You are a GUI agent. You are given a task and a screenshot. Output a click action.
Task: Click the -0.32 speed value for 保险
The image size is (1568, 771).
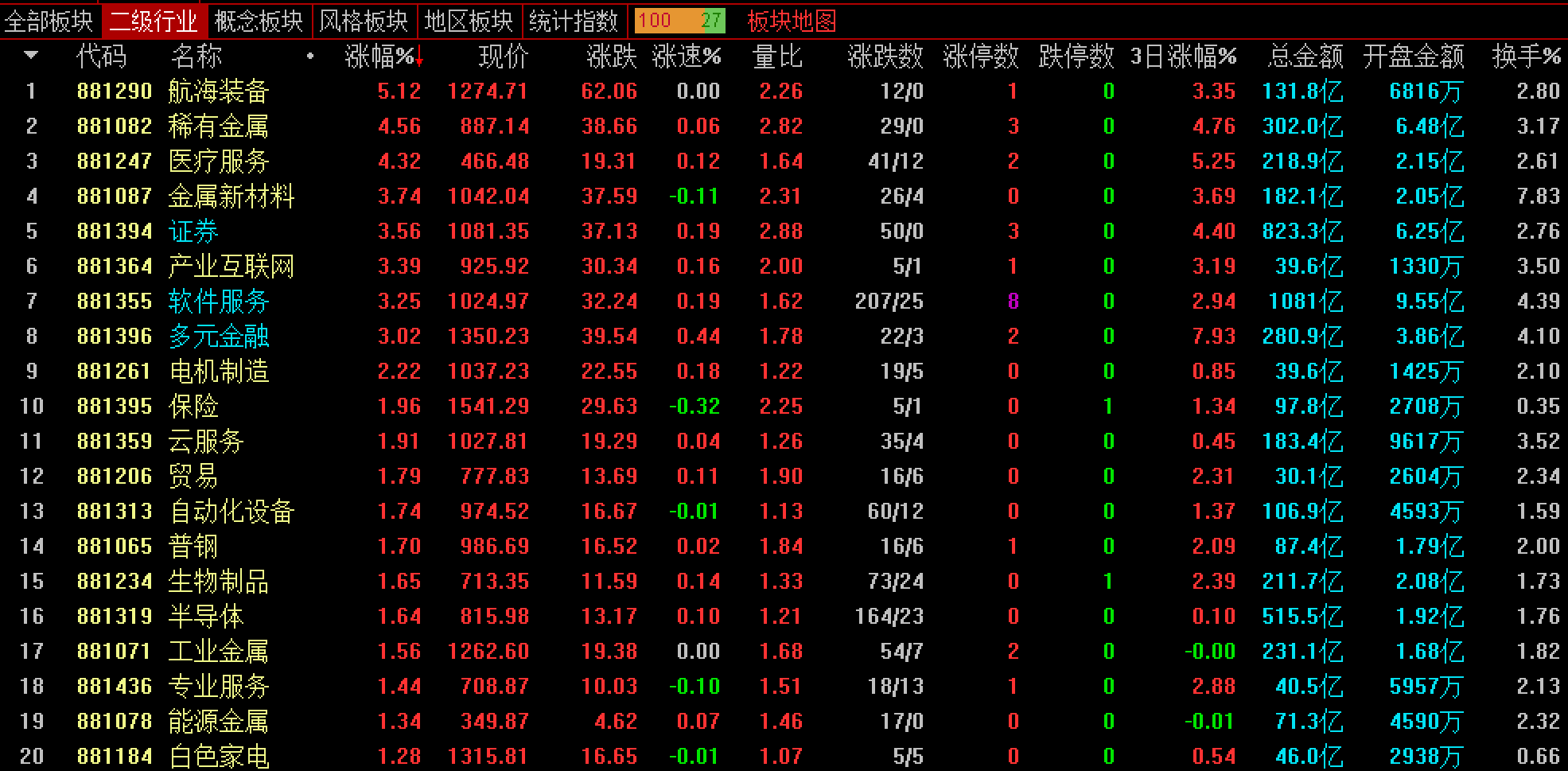(x=695, y=407)
